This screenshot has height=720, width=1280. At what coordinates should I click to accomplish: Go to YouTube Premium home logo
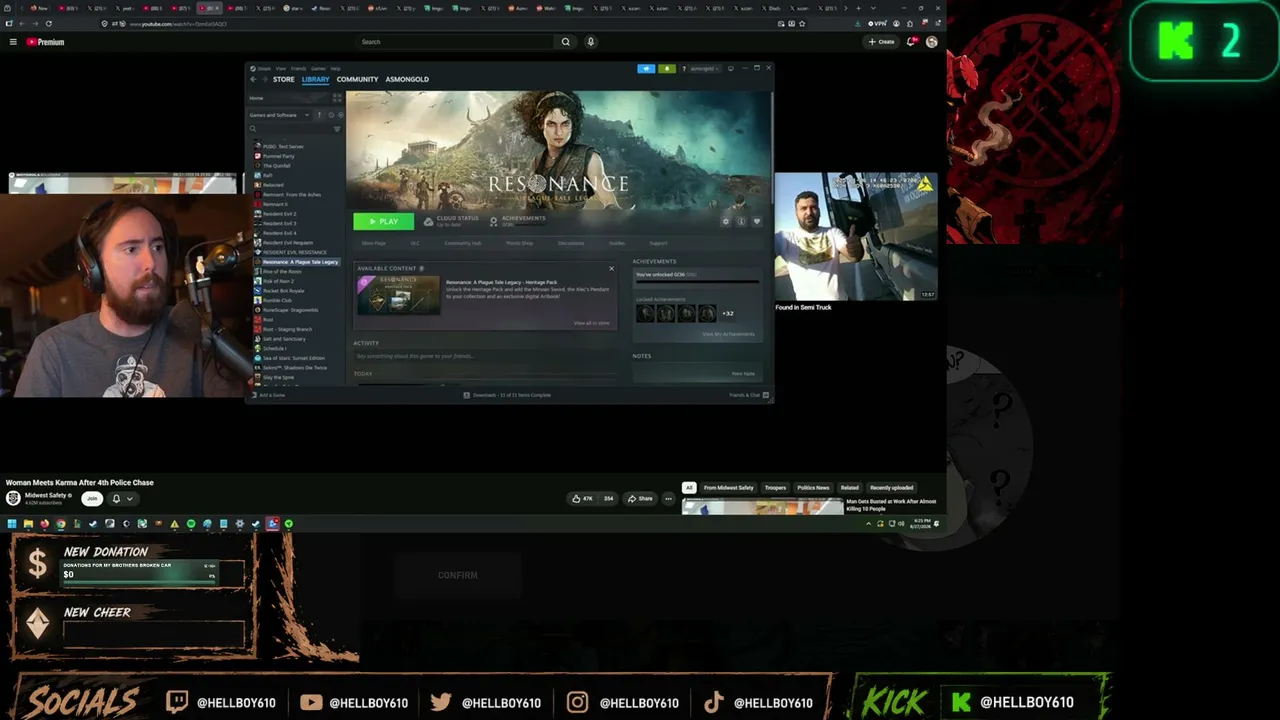click(x=45, y=42)
